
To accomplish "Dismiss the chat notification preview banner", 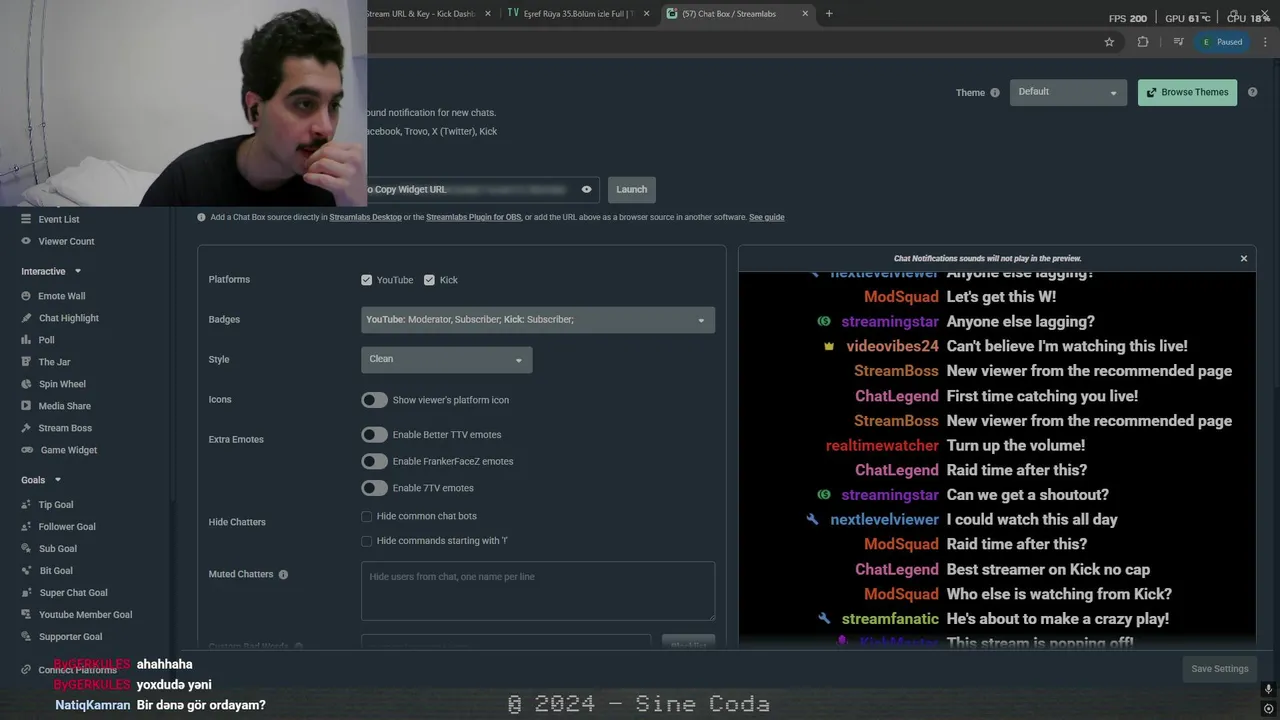I will click(x=1244, y=258).
